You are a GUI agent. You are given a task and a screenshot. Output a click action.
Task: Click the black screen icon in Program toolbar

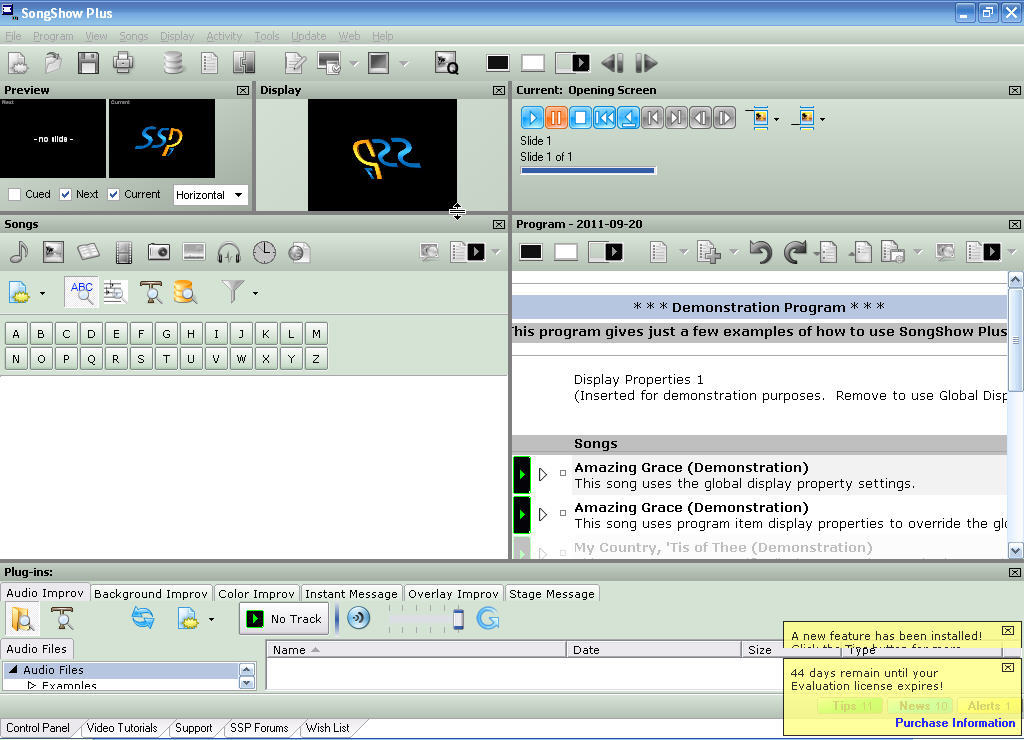click(x=531, y=252)
